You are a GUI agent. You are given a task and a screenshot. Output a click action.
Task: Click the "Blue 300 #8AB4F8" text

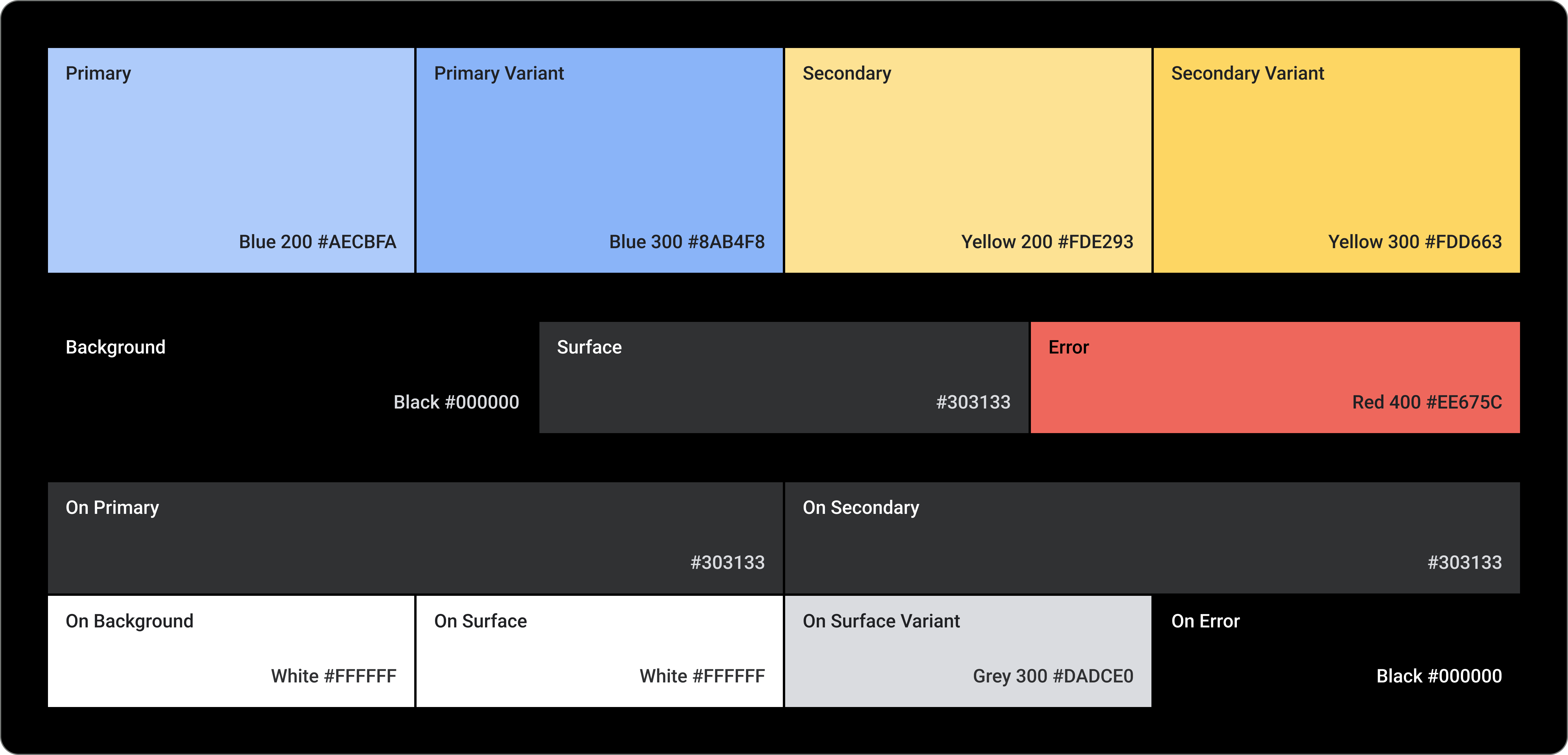tap(687, 242)
